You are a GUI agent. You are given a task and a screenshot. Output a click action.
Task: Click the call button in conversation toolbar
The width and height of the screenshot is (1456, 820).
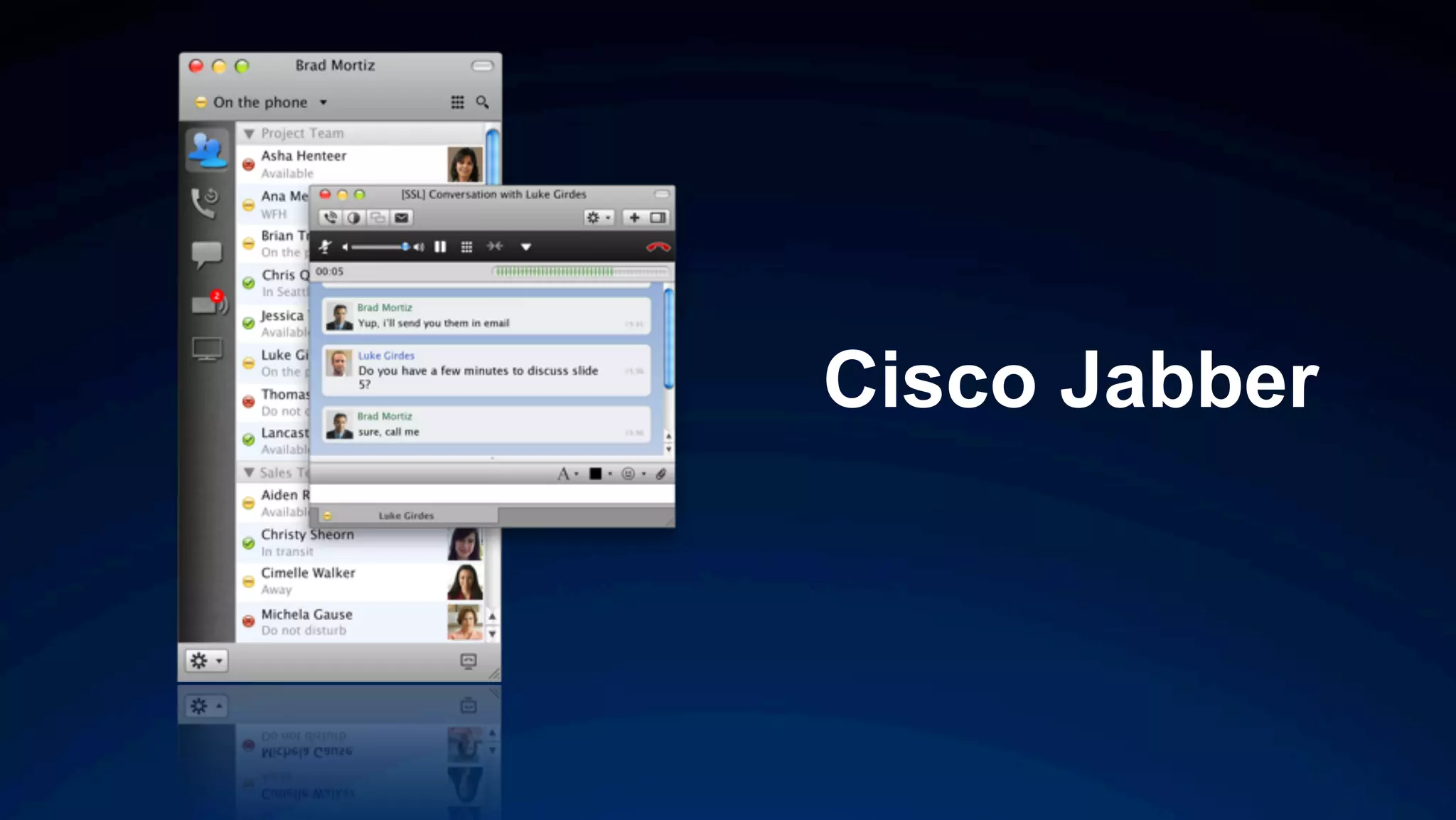point(330,218)
